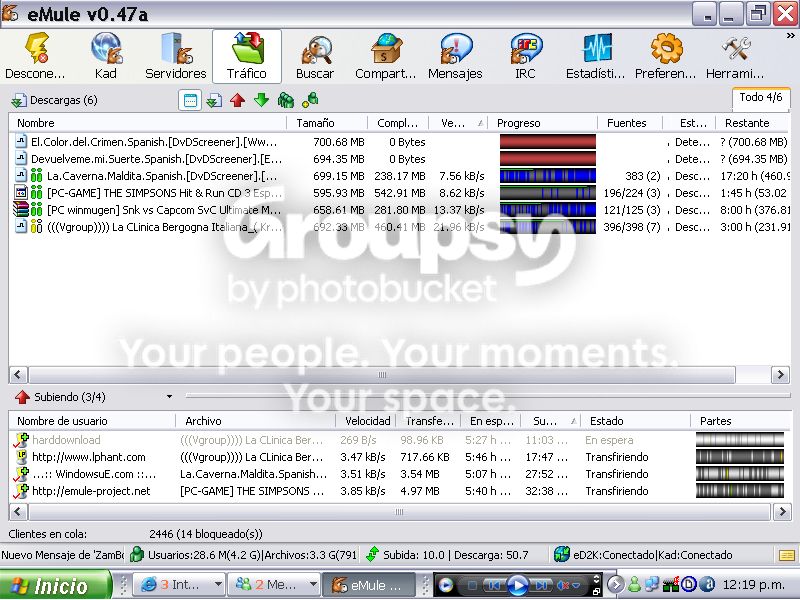800x600 pixels.
Task: Click play on the taskbar media player
Action: pyautogui.click(x=518, y=585)
